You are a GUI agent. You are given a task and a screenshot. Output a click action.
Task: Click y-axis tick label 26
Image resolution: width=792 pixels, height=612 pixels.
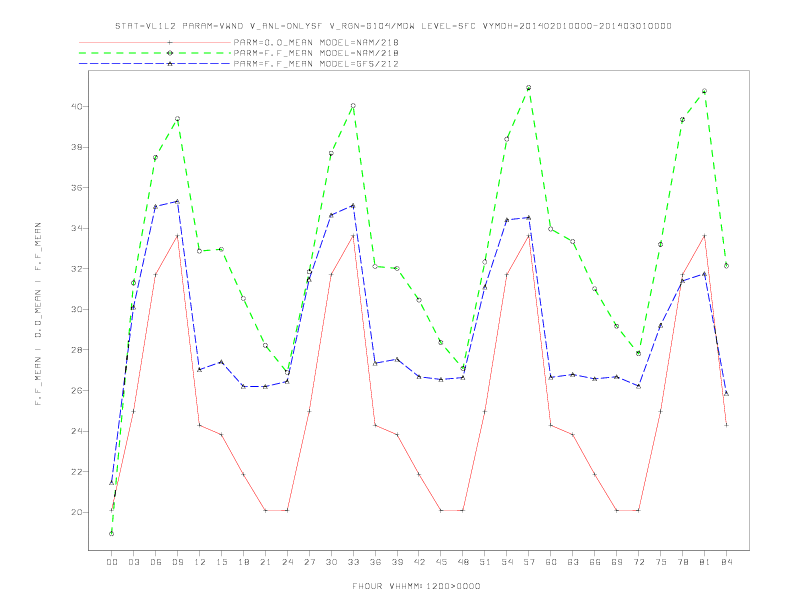click(x=77, y=390)
